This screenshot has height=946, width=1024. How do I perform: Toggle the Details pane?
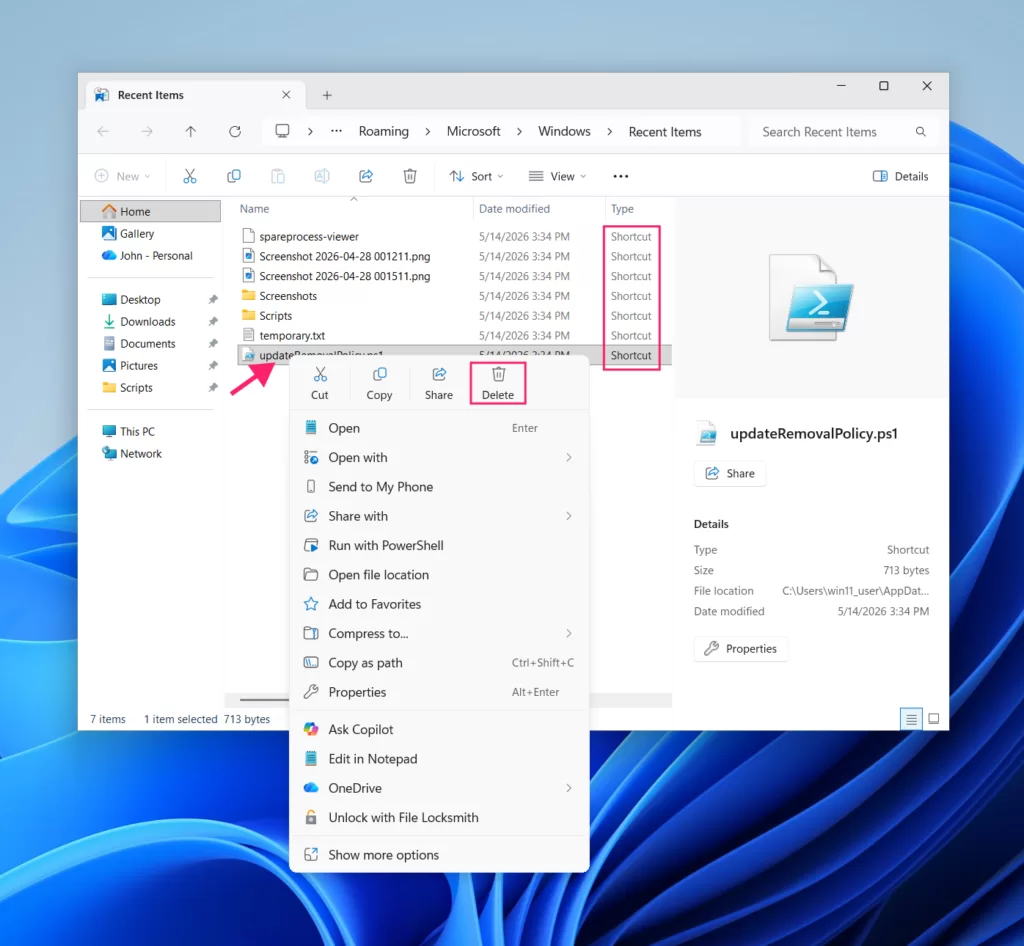pos(901,176)
